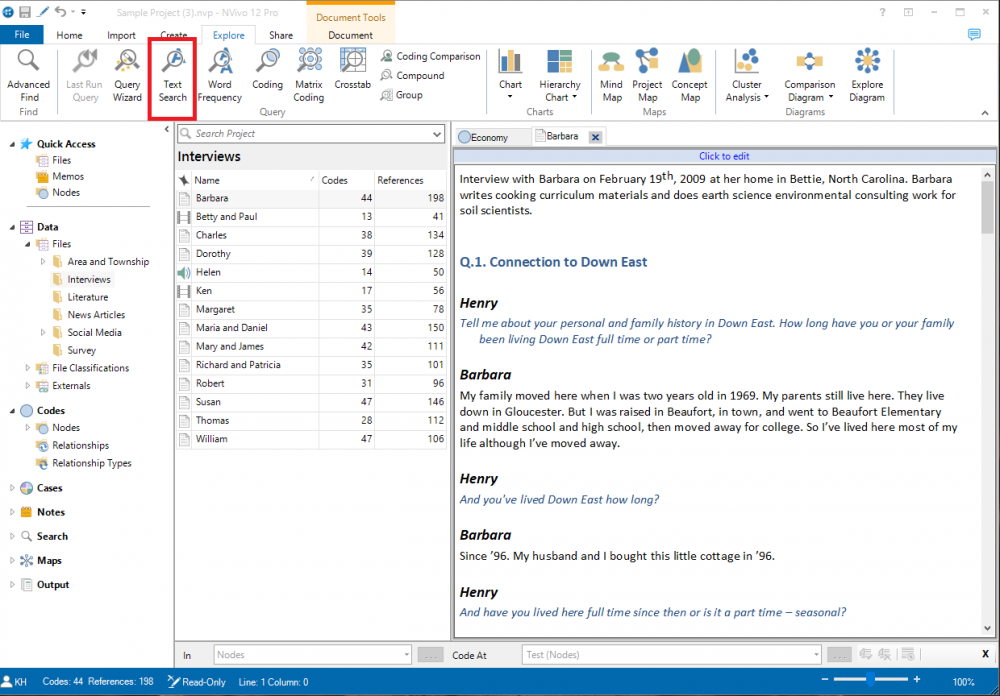
Task: Select the William interview row
Action: point(311,439)
